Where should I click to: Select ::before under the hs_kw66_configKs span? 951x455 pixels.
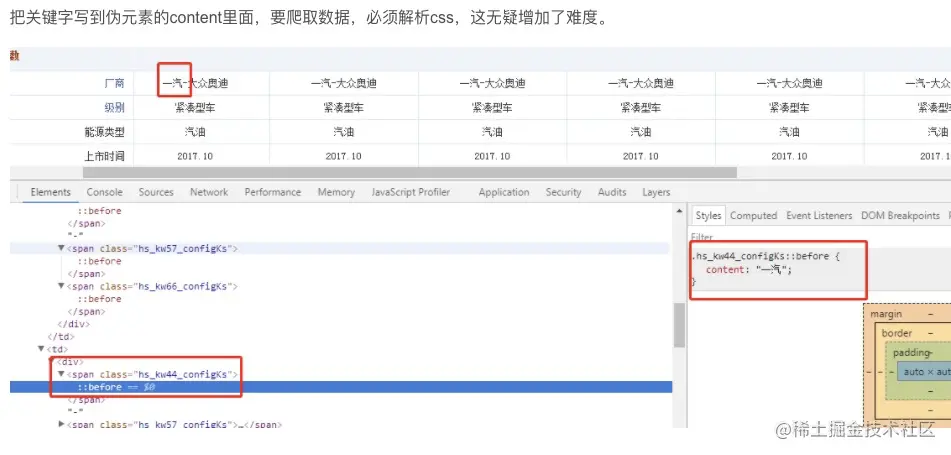coord(99,298)
